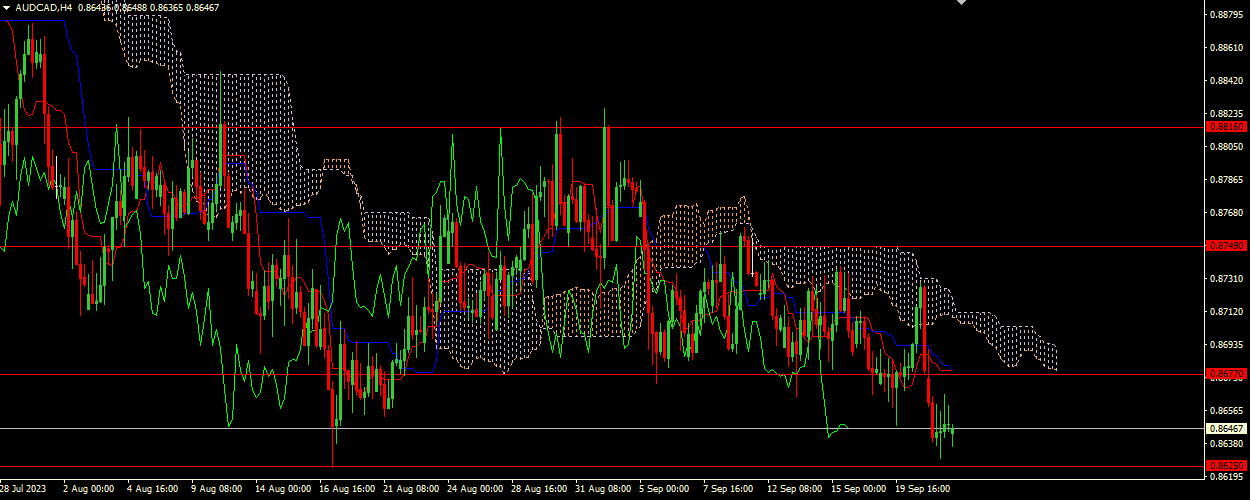Click the 28 Jul 2023 date label

[x=24, y=490]
